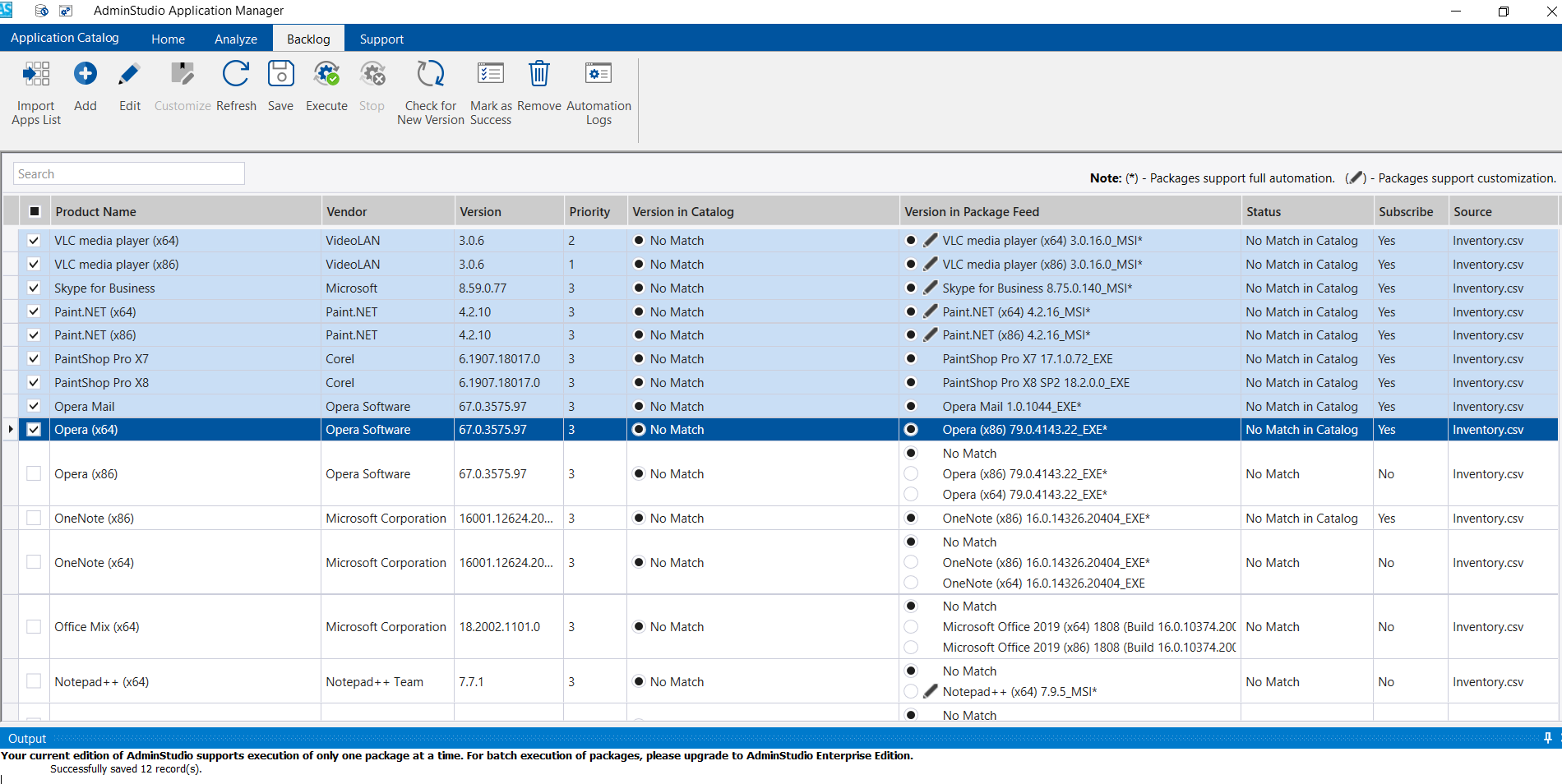Click the Execute gear icon

click(326, 74)
